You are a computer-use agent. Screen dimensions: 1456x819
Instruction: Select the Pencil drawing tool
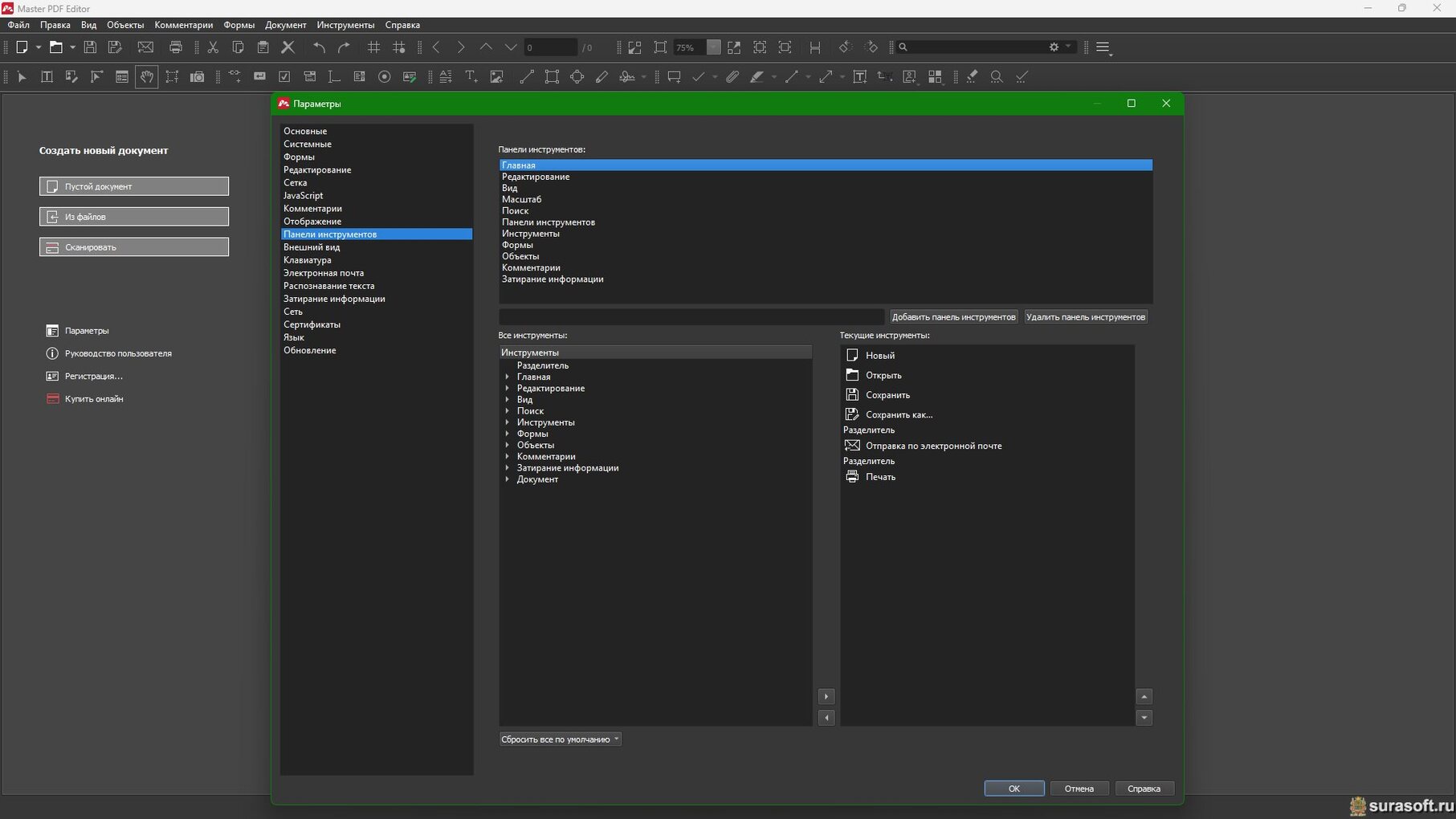[602, 77]
